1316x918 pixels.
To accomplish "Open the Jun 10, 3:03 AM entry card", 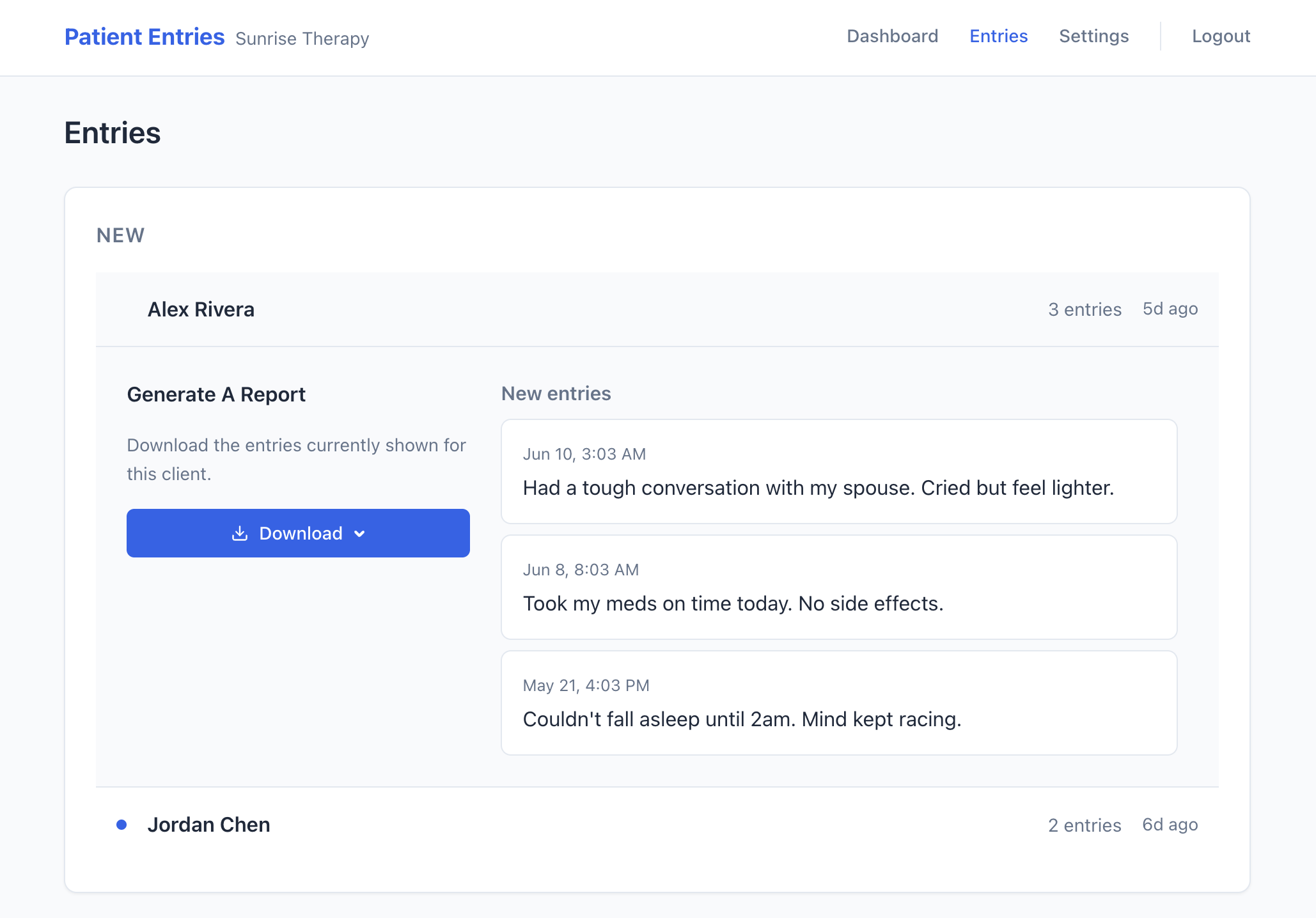I will click(839, 472).
